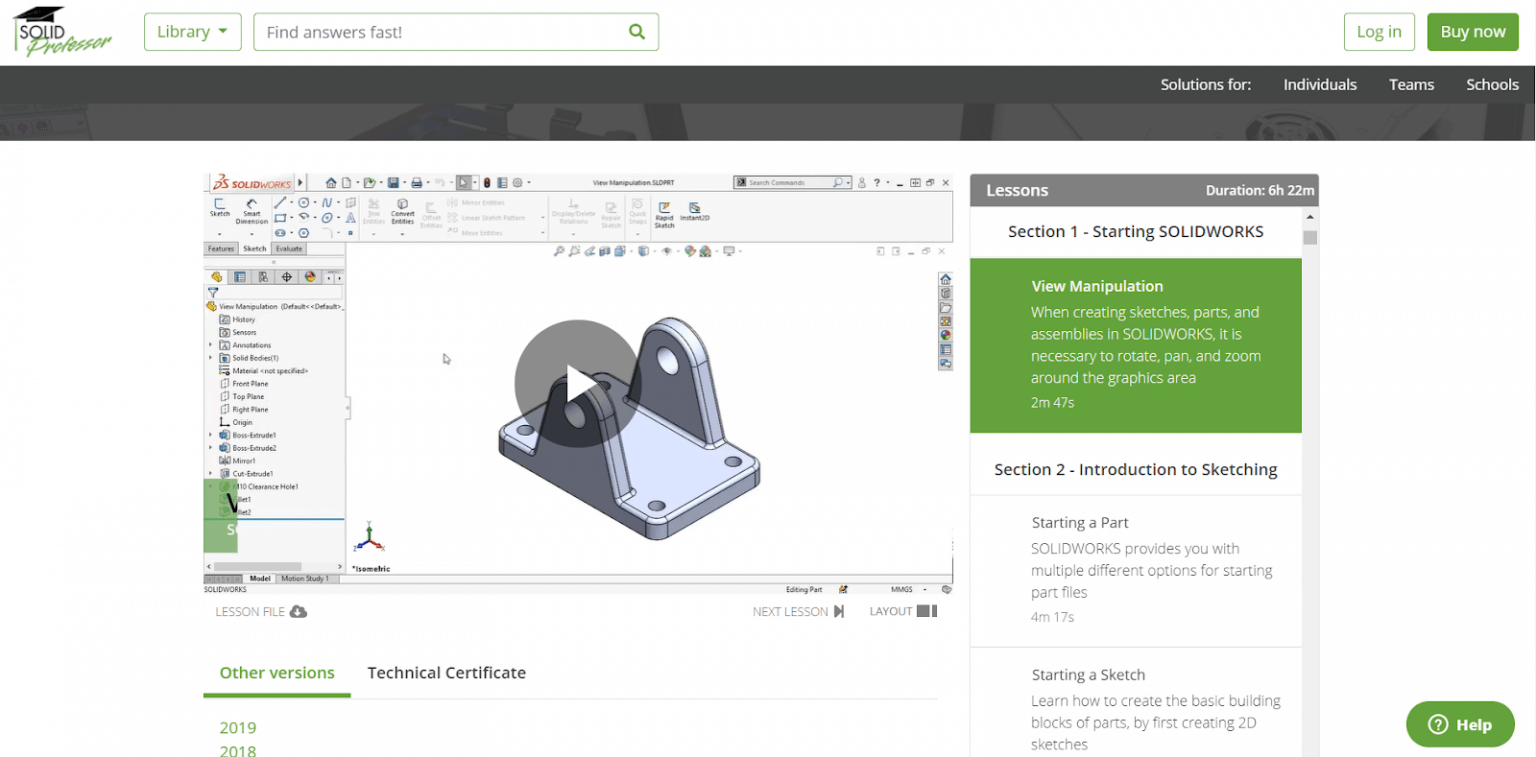Click the Buy now button

click(1472, 31)
